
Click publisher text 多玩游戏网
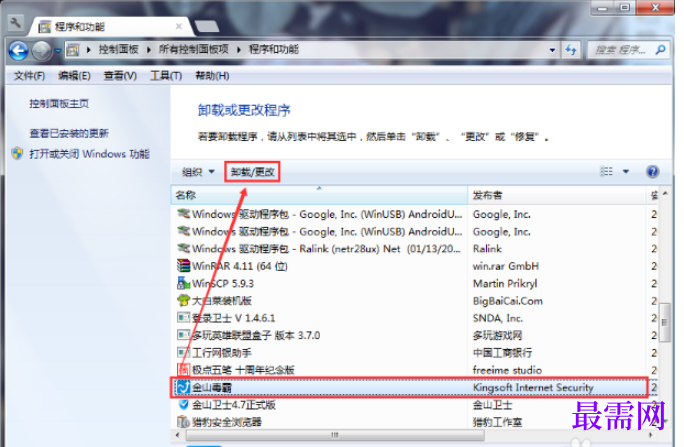click(497, 335)
